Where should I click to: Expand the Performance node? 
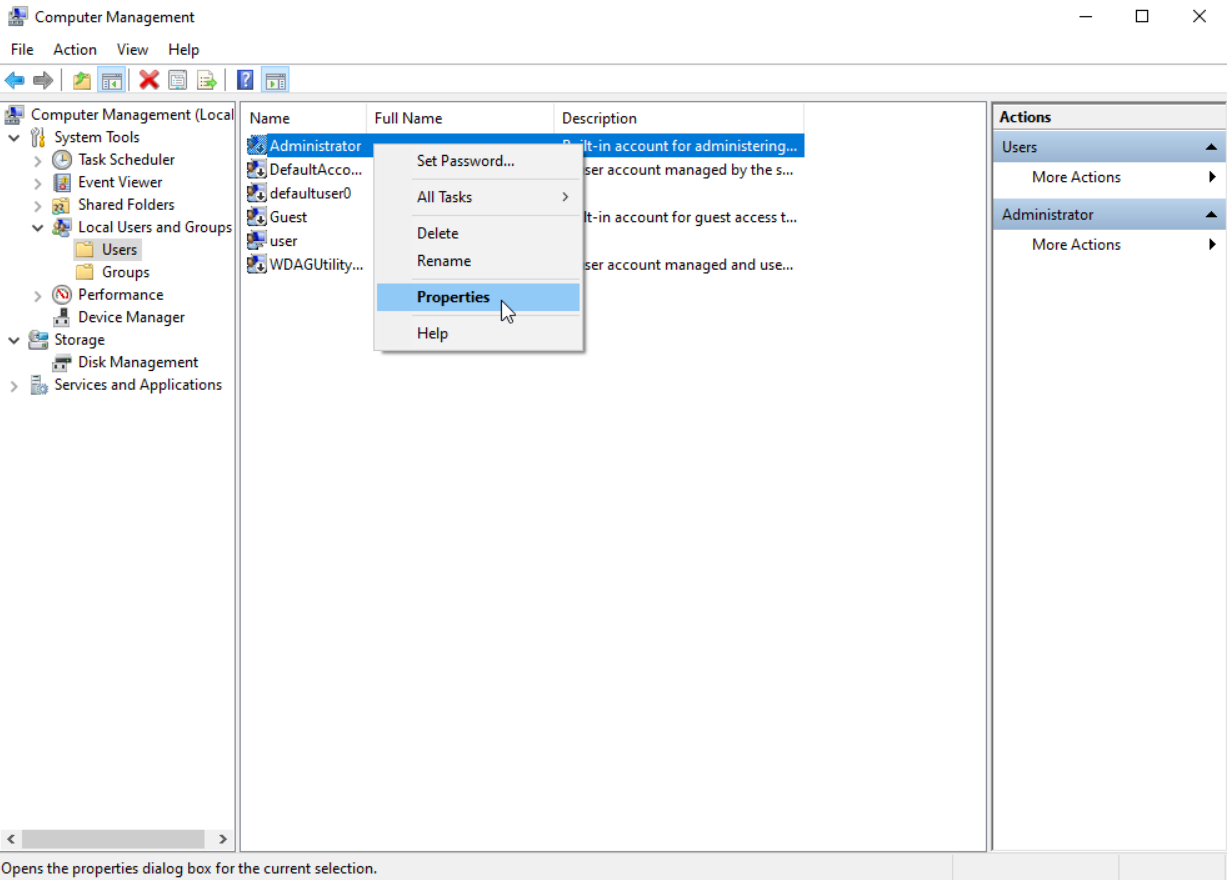(x=38, y=295)
